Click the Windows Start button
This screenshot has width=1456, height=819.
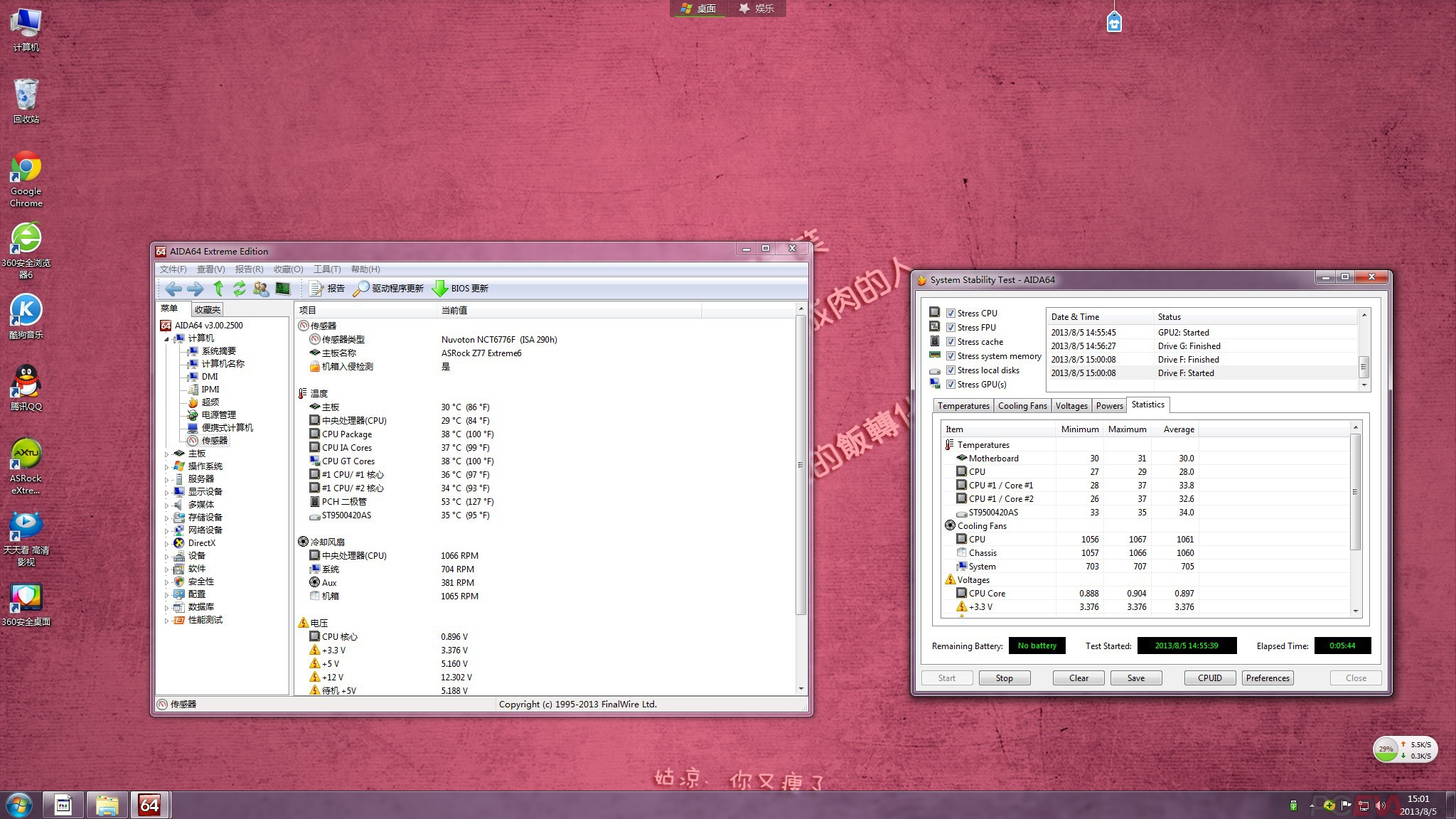click(19, 805)
